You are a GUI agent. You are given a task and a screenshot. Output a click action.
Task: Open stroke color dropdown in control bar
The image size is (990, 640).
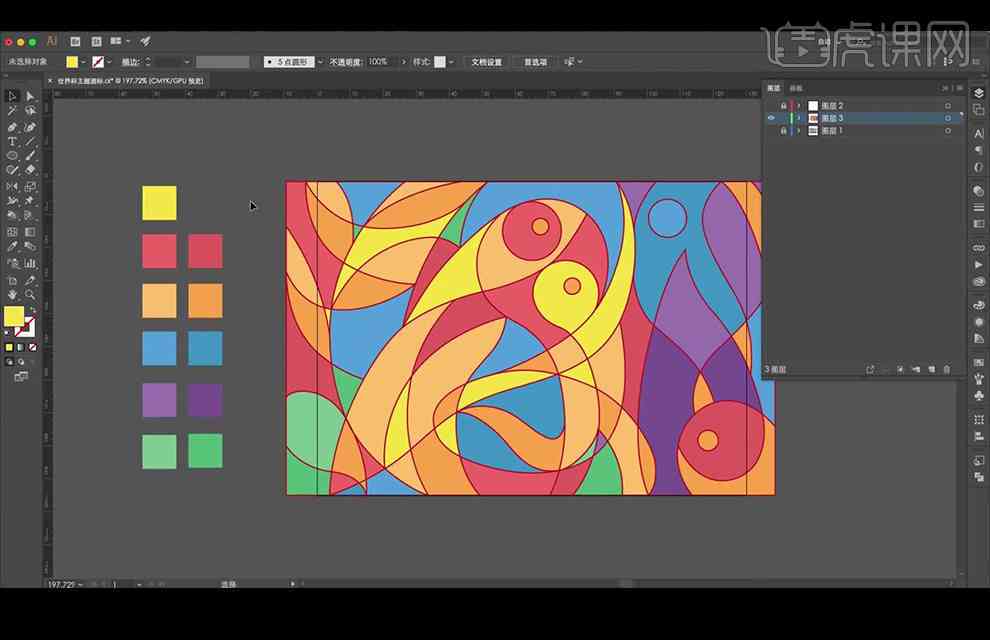coord(109,62)
